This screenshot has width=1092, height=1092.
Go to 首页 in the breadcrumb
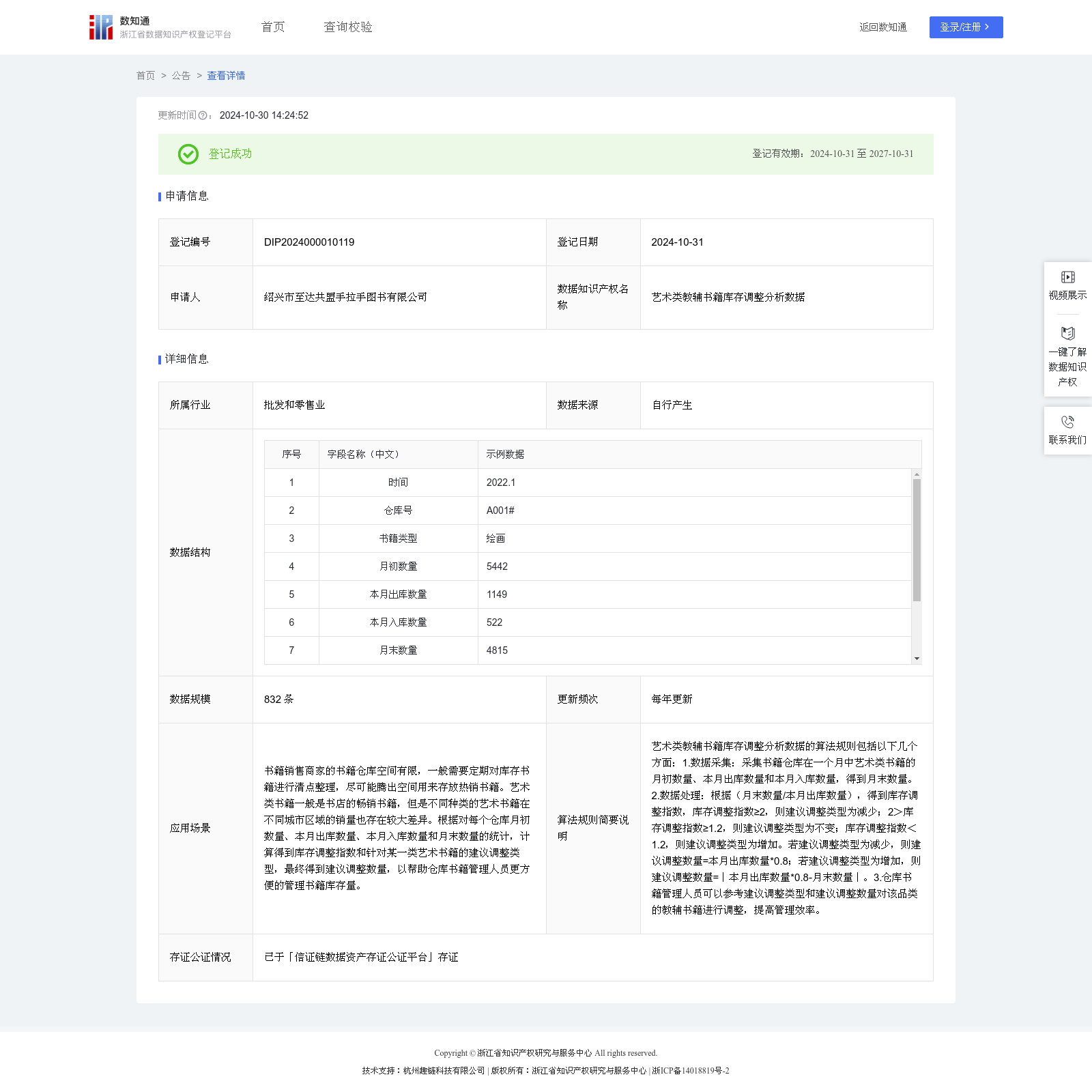tap(145, 76)
